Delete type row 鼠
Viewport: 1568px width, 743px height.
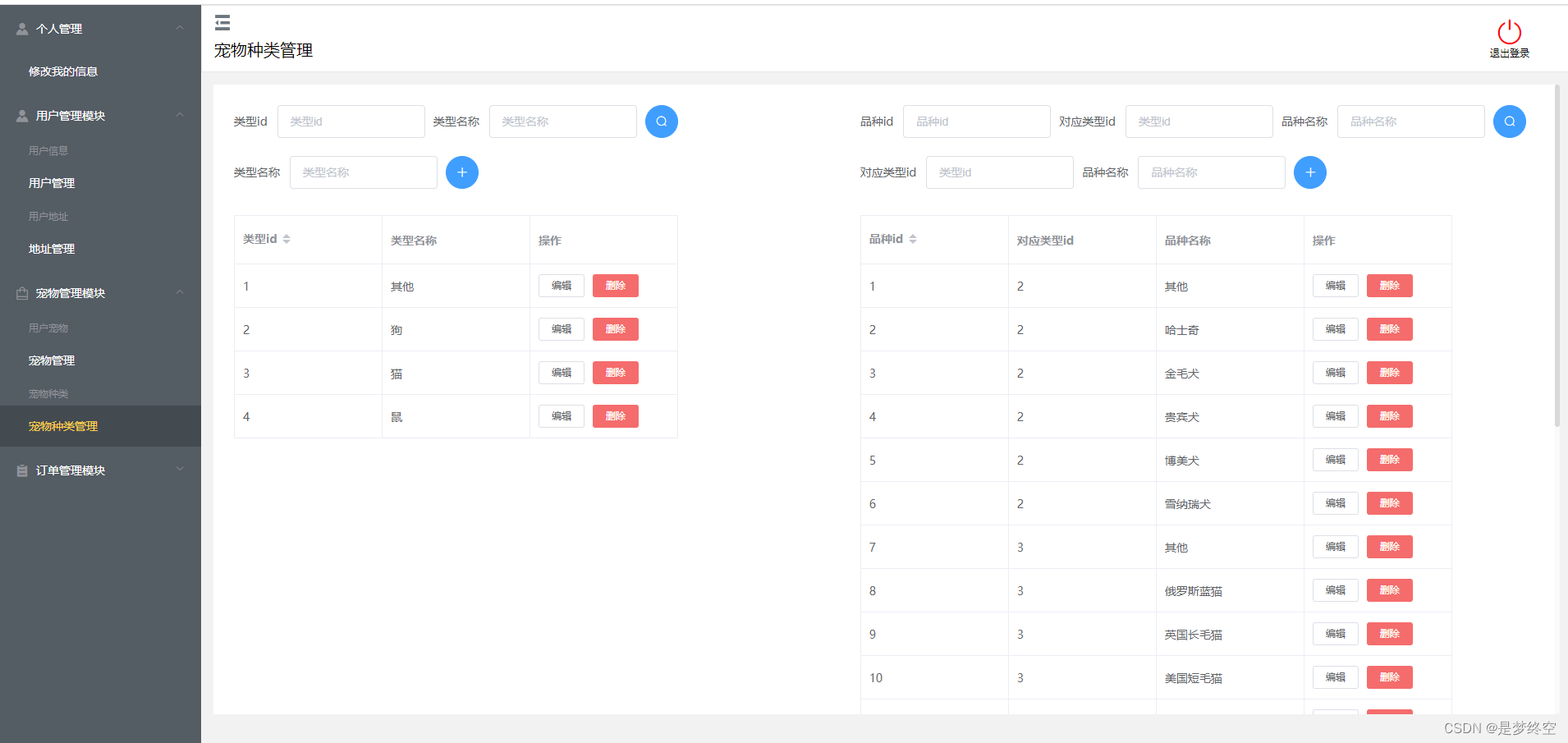point(616,416)
